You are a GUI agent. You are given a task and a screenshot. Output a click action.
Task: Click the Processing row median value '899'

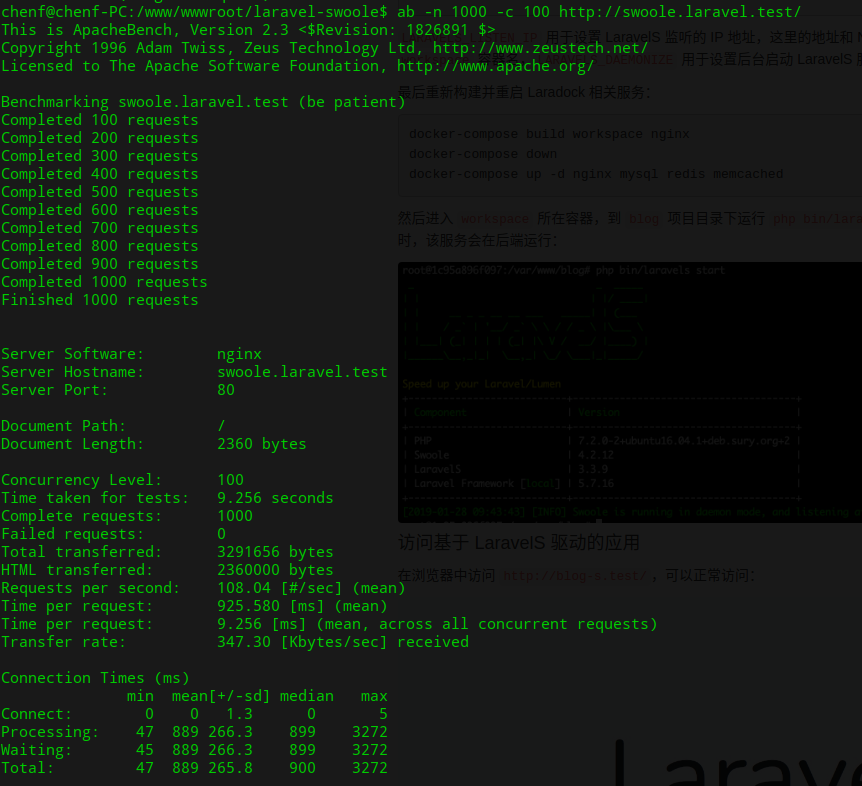pyautogui.click(x=302, y=733)
